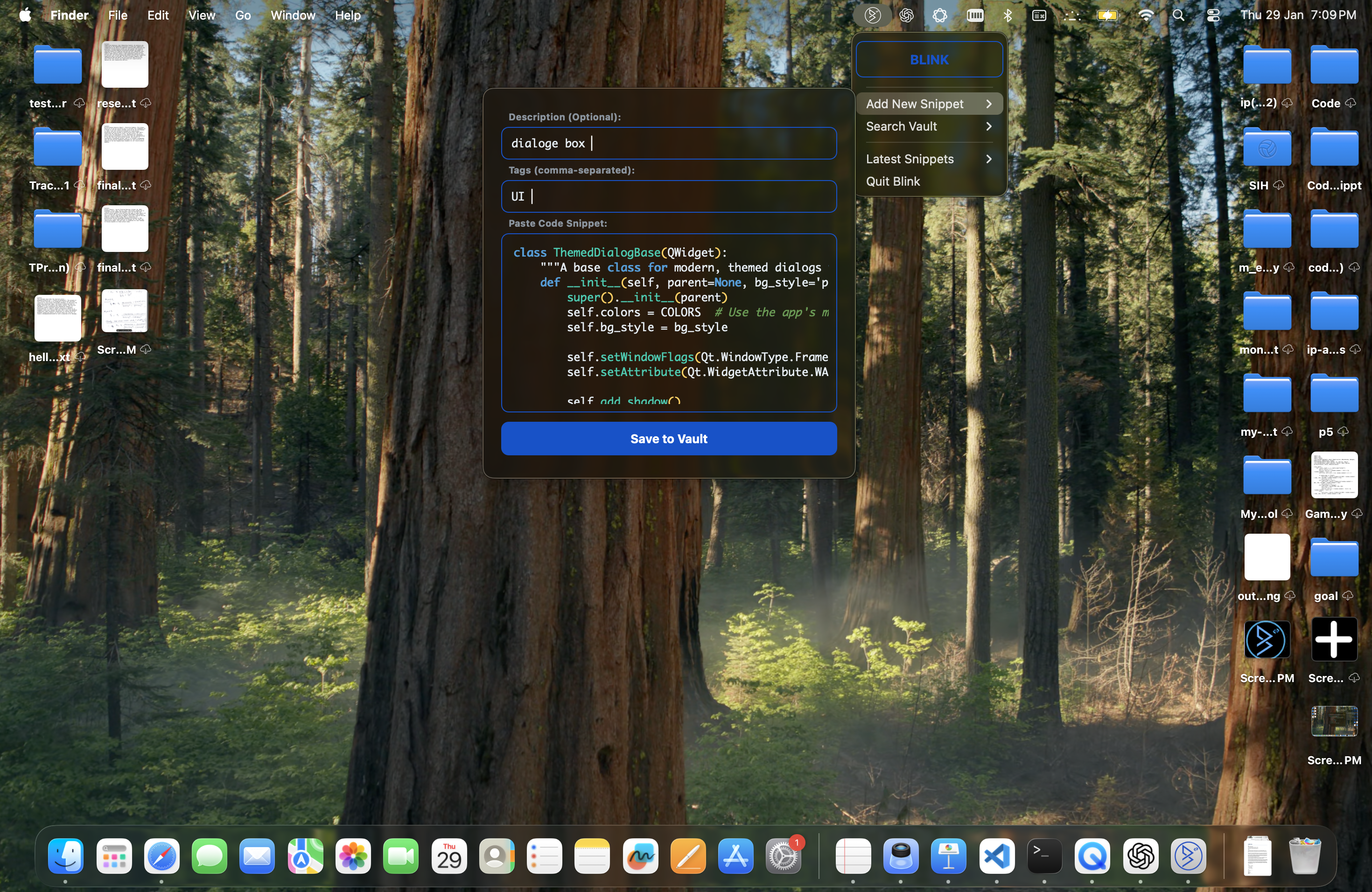
Task: Open the Go menu in Finder
Action: point(243,15)
